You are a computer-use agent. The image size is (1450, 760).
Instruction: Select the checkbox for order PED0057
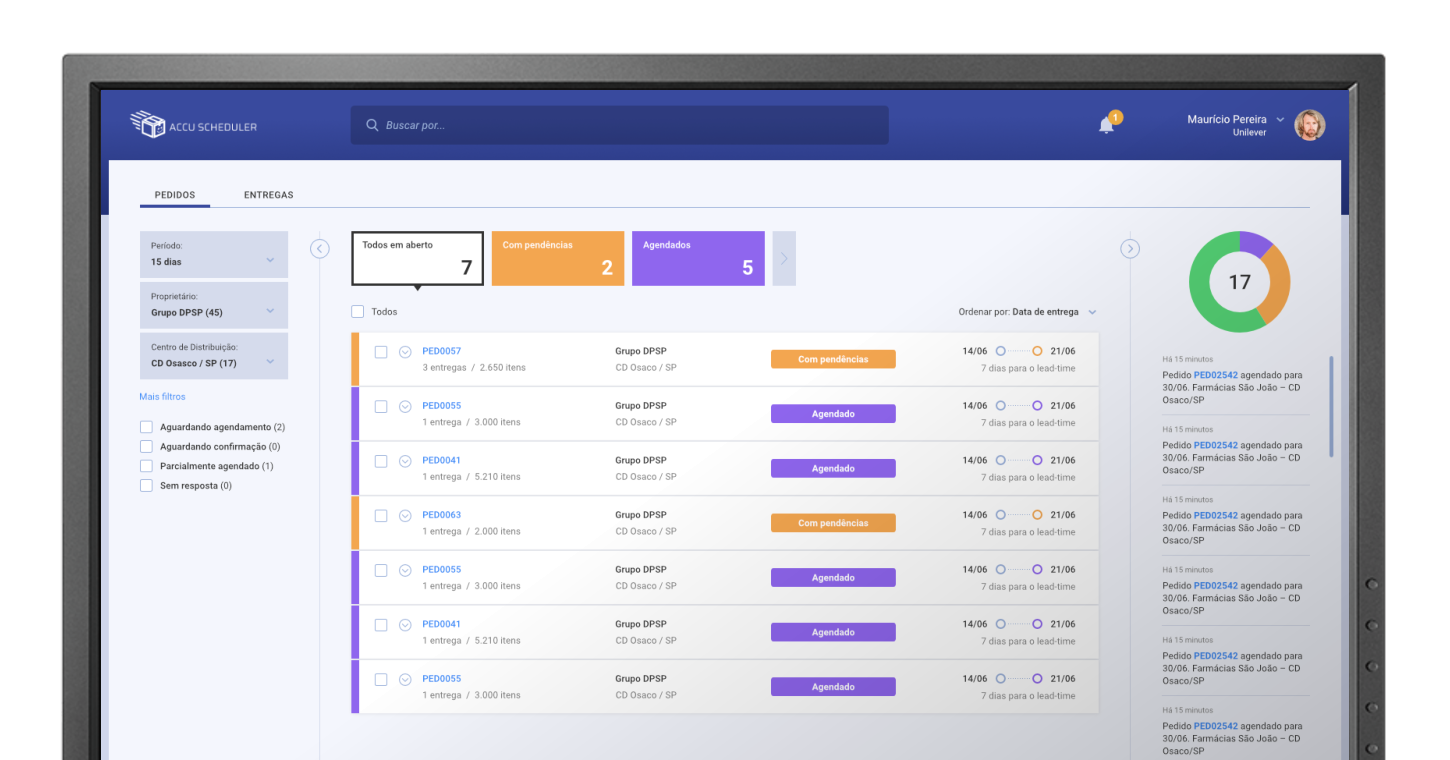[x=381, y=352]
